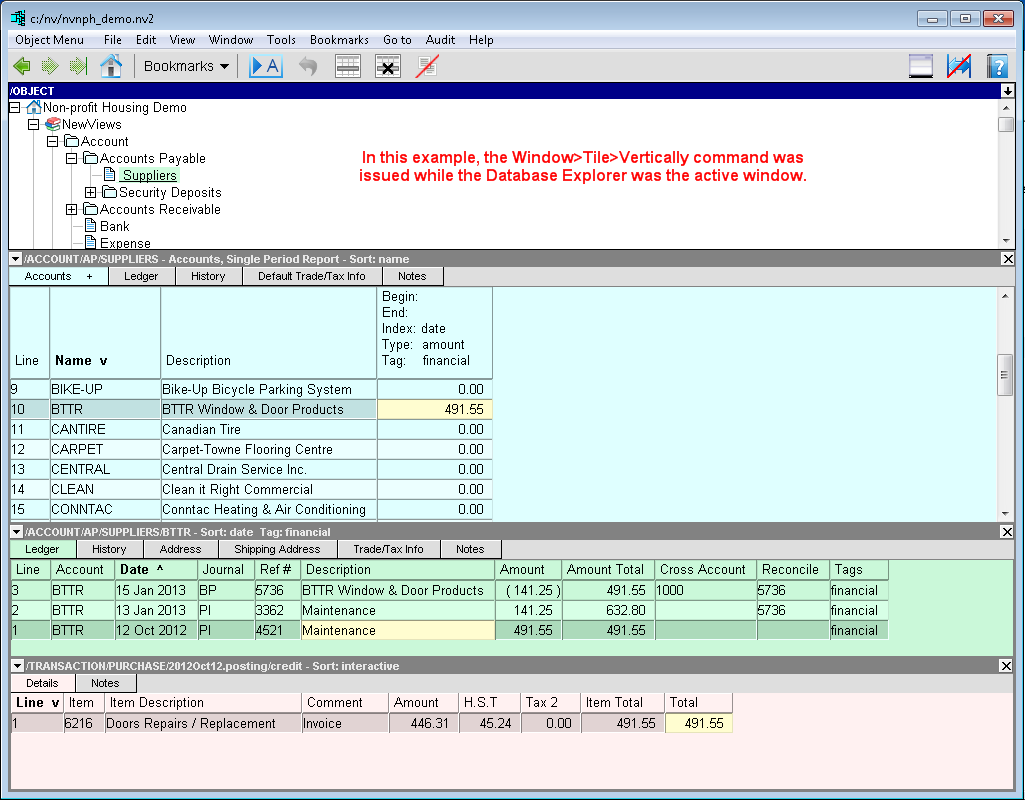Click the insert row table icon

(347, 66)
